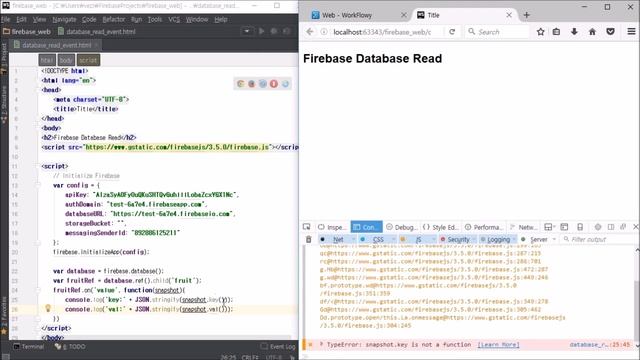This screenshot has height=360, width=640.
Task: Open the Terminal tool window
Action: tap(29, 347)
